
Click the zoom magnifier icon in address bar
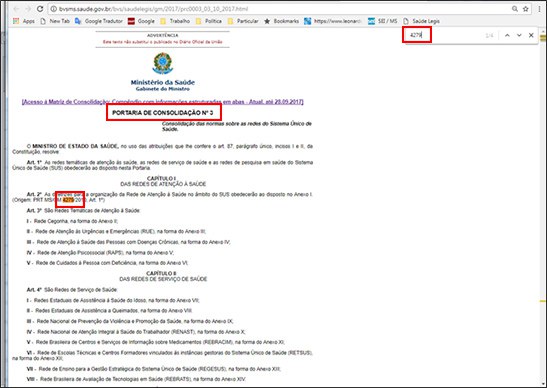click(x=515, y=9)
